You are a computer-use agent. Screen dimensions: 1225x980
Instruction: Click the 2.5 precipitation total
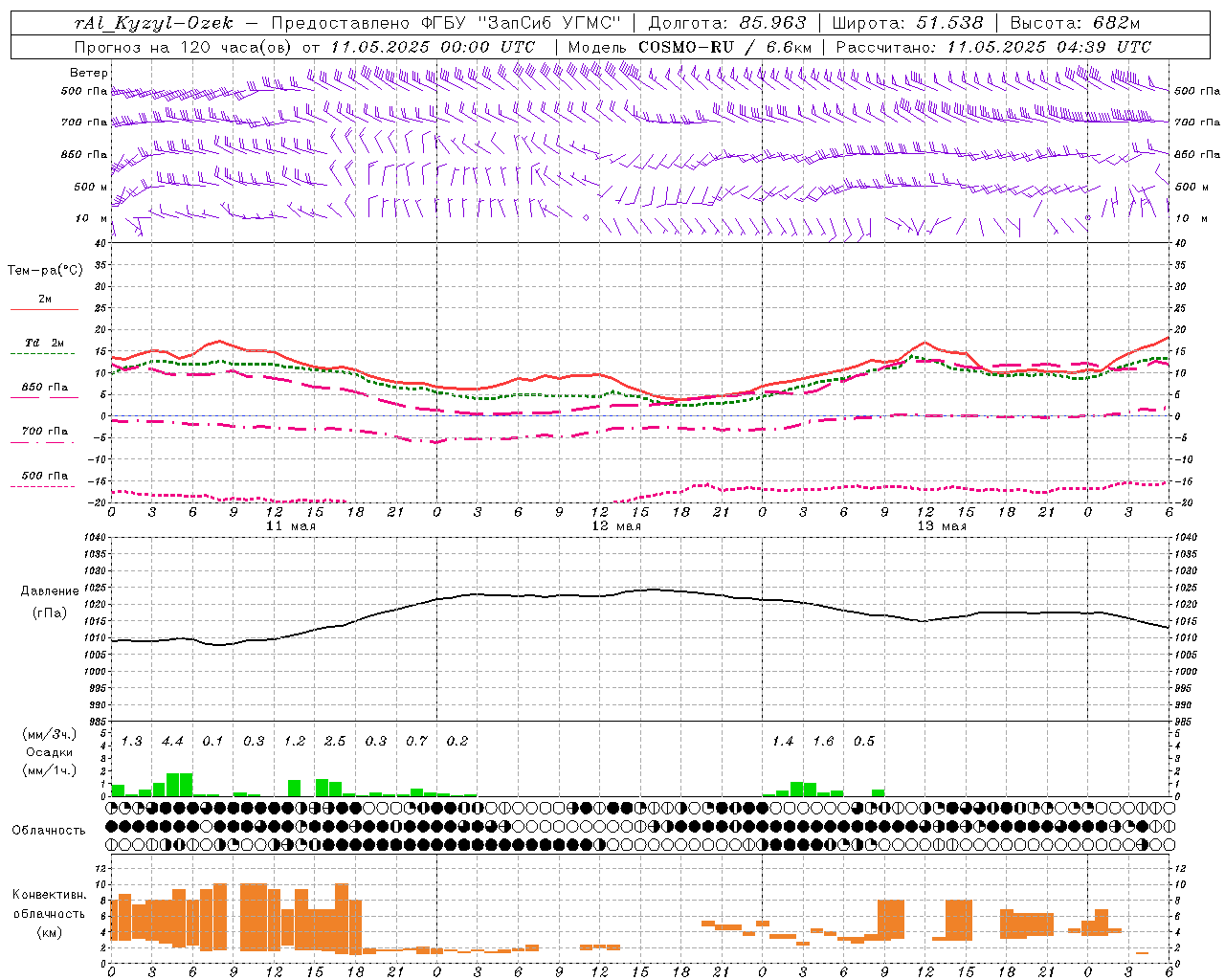(335, 741)
